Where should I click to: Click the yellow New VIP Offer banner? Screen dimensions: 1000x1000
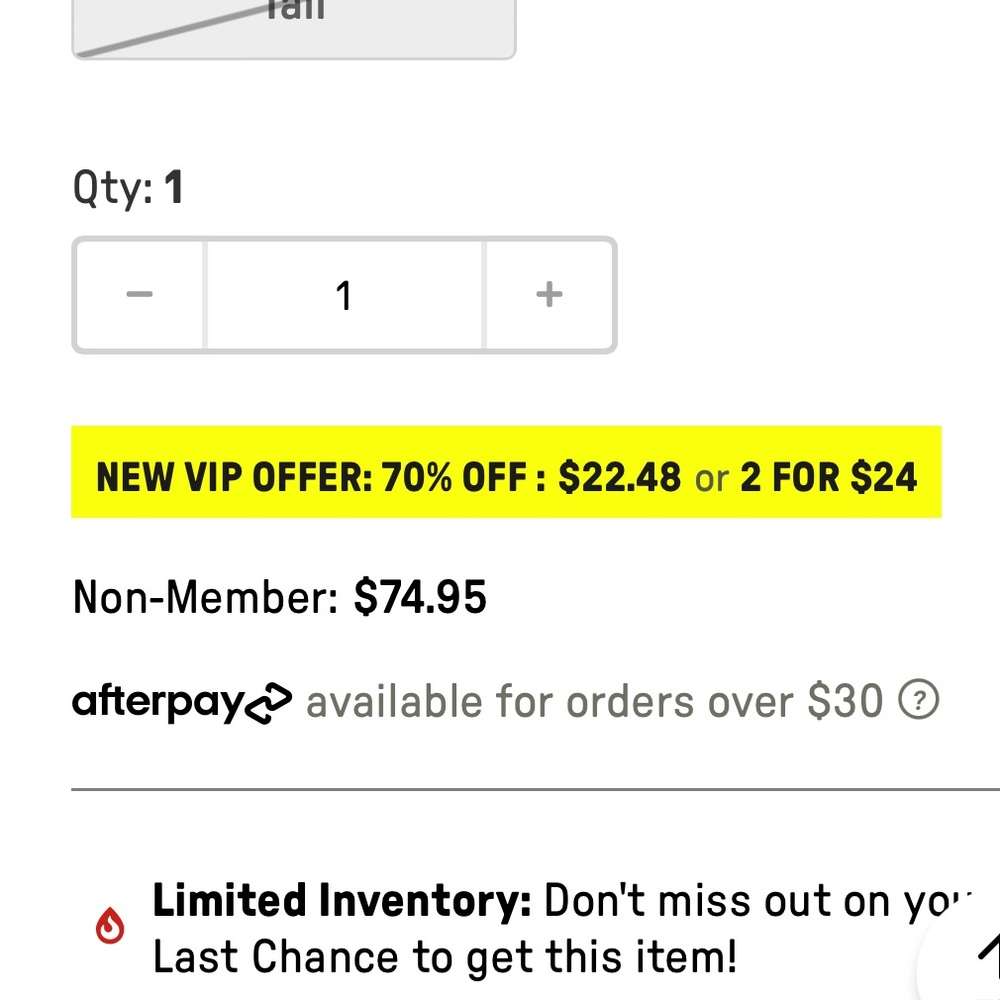506,473
